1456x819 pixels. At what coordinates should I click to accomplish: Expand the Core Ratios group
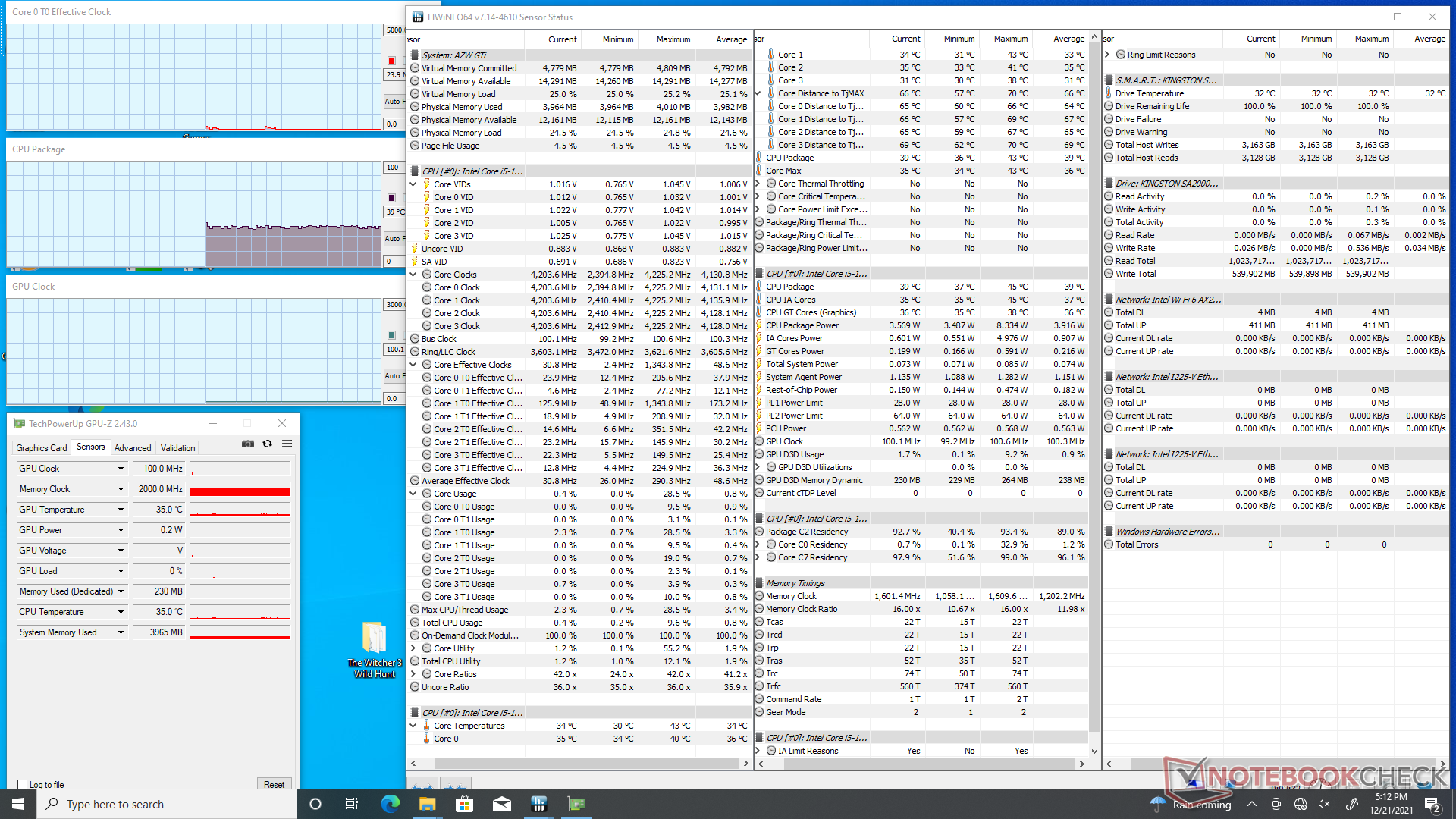[413, 674]
